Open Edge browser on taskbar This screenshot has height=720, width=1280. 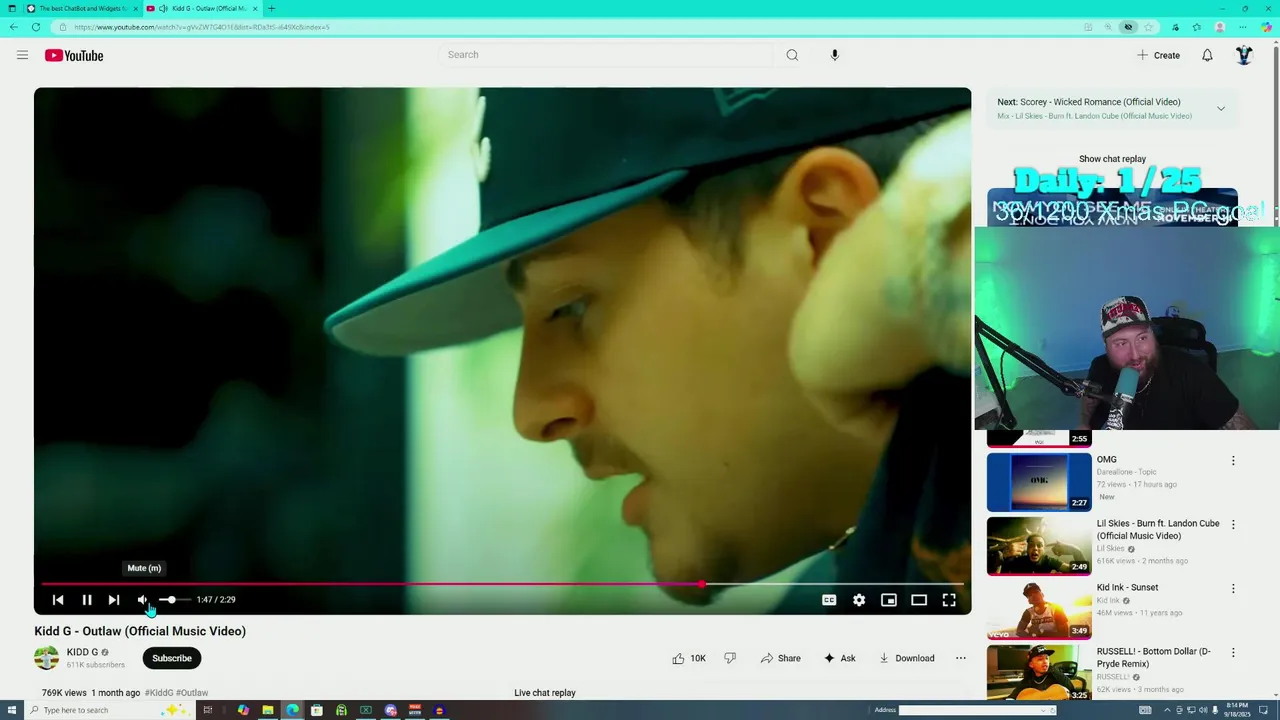(292, 710)
